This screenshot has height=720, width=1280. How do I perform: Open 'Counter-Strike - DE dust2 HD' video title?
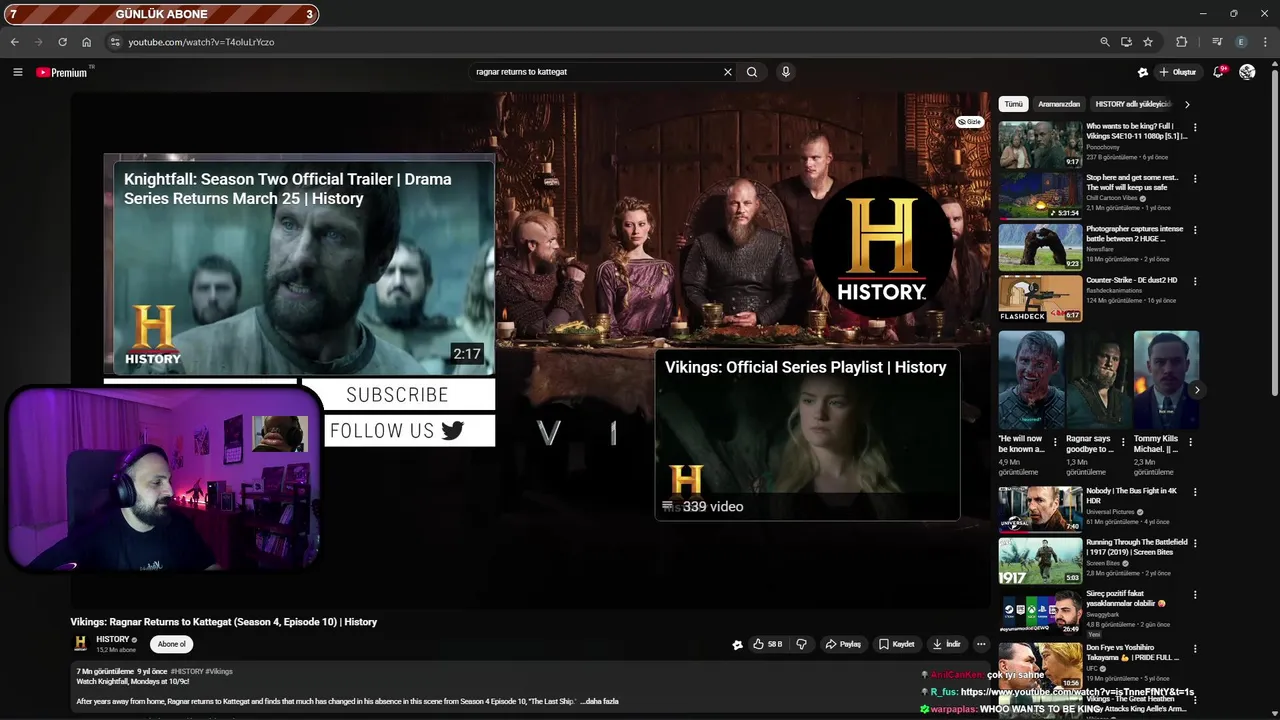(x=1132, y=280)
